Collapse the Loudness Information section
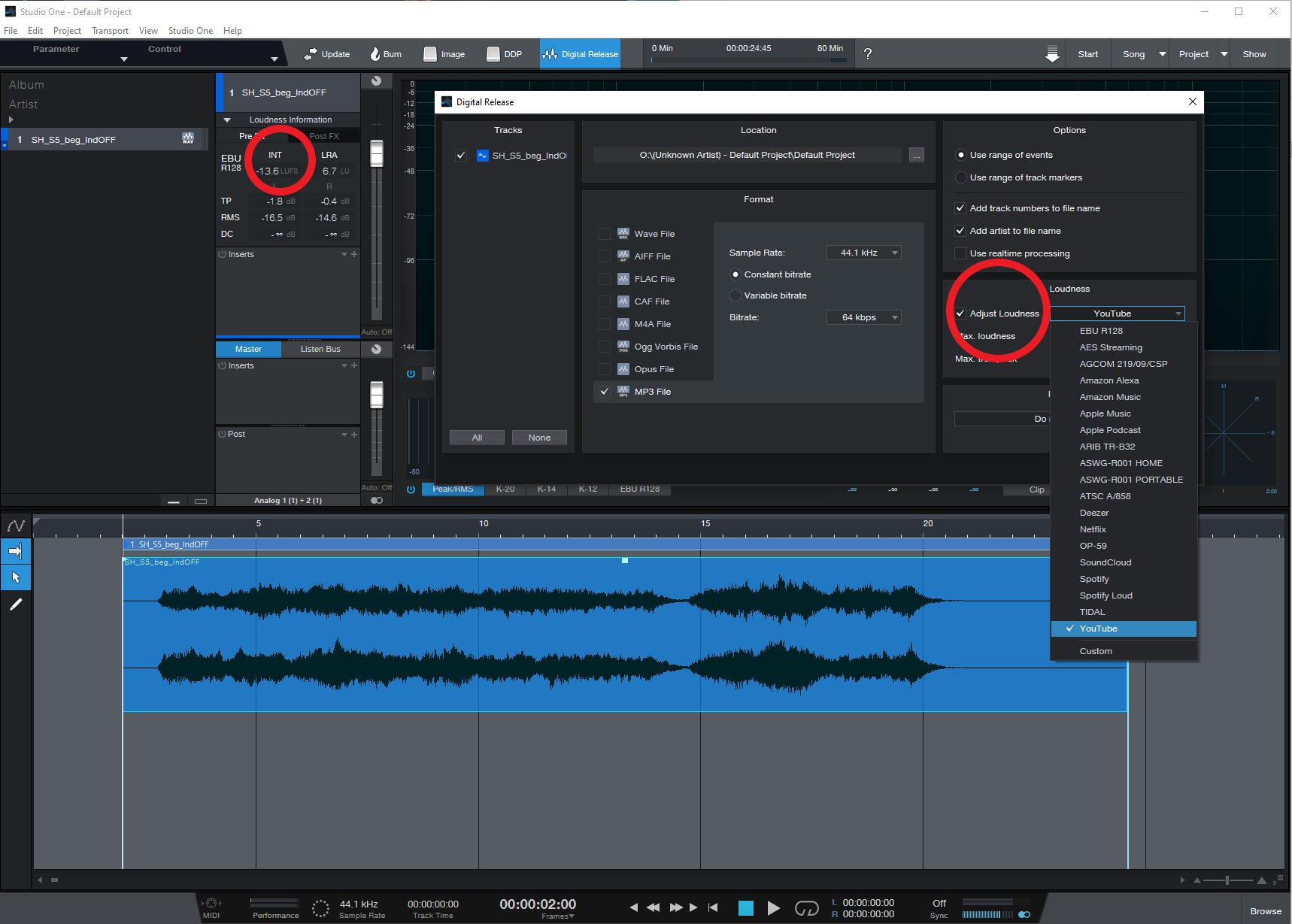The width and height of the screenshot is (1292, 924). (x=227, y=120)
